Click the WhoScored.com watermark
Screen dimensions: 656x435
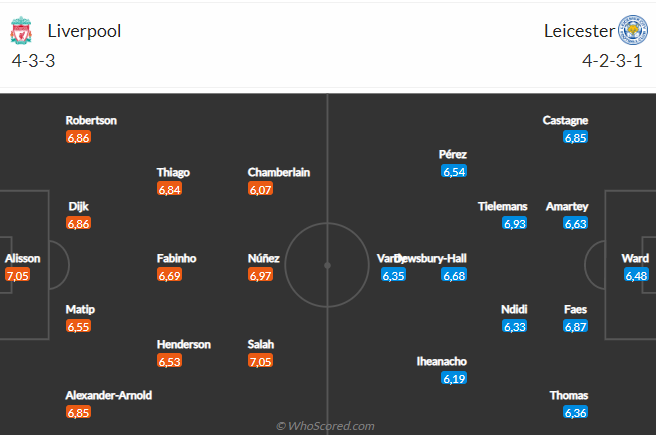coord(326,426)
